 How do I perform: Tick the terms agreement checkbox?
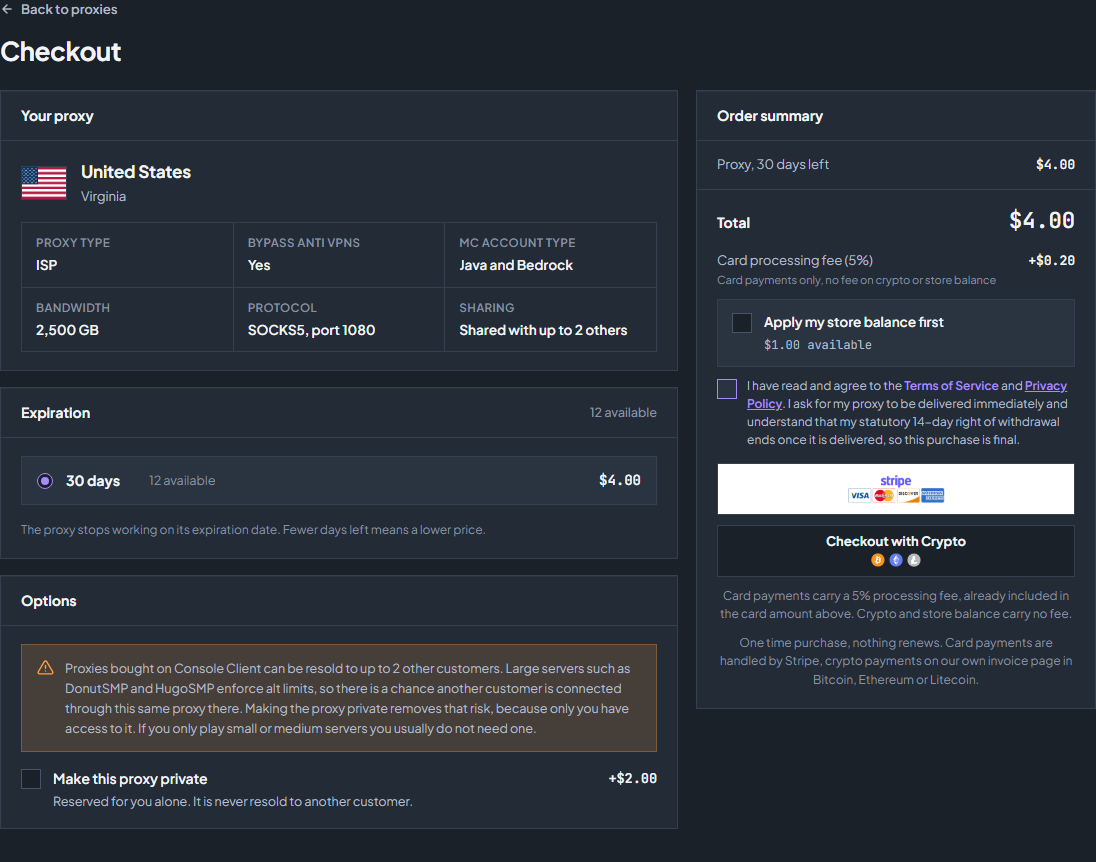[x=727, y=389]
